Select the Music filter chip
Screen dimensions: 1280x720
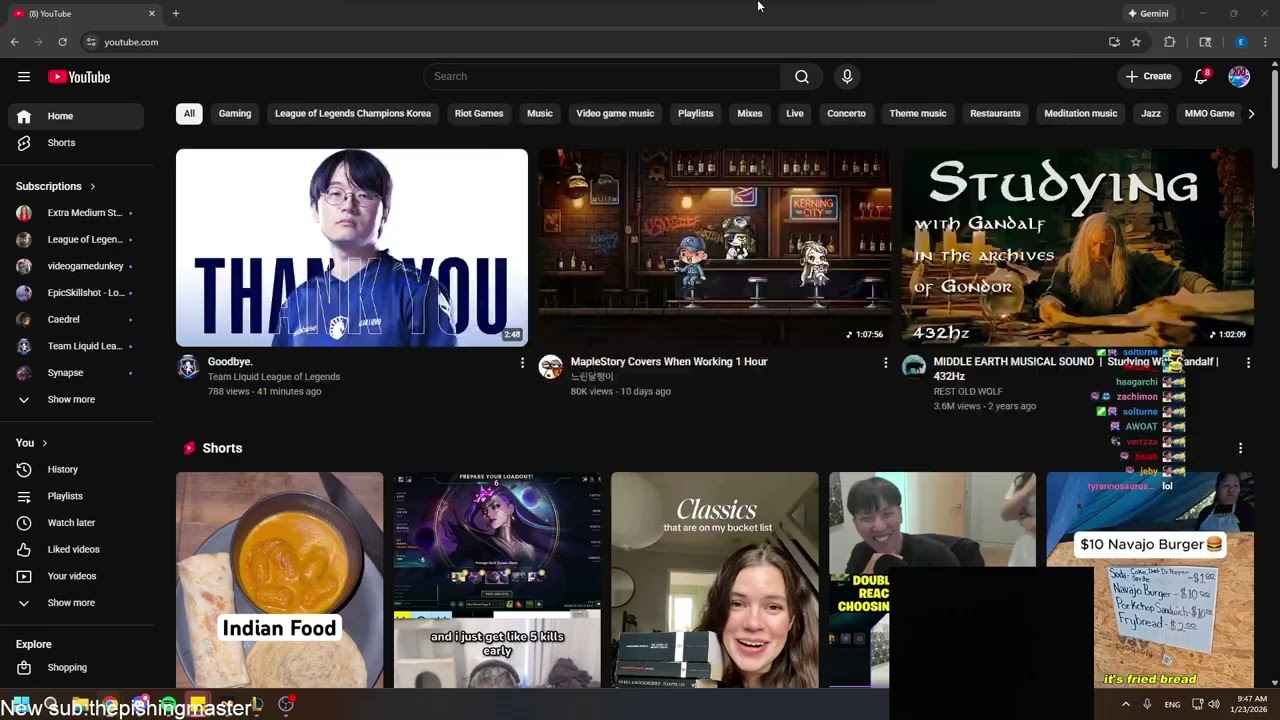tap(540, 114)
